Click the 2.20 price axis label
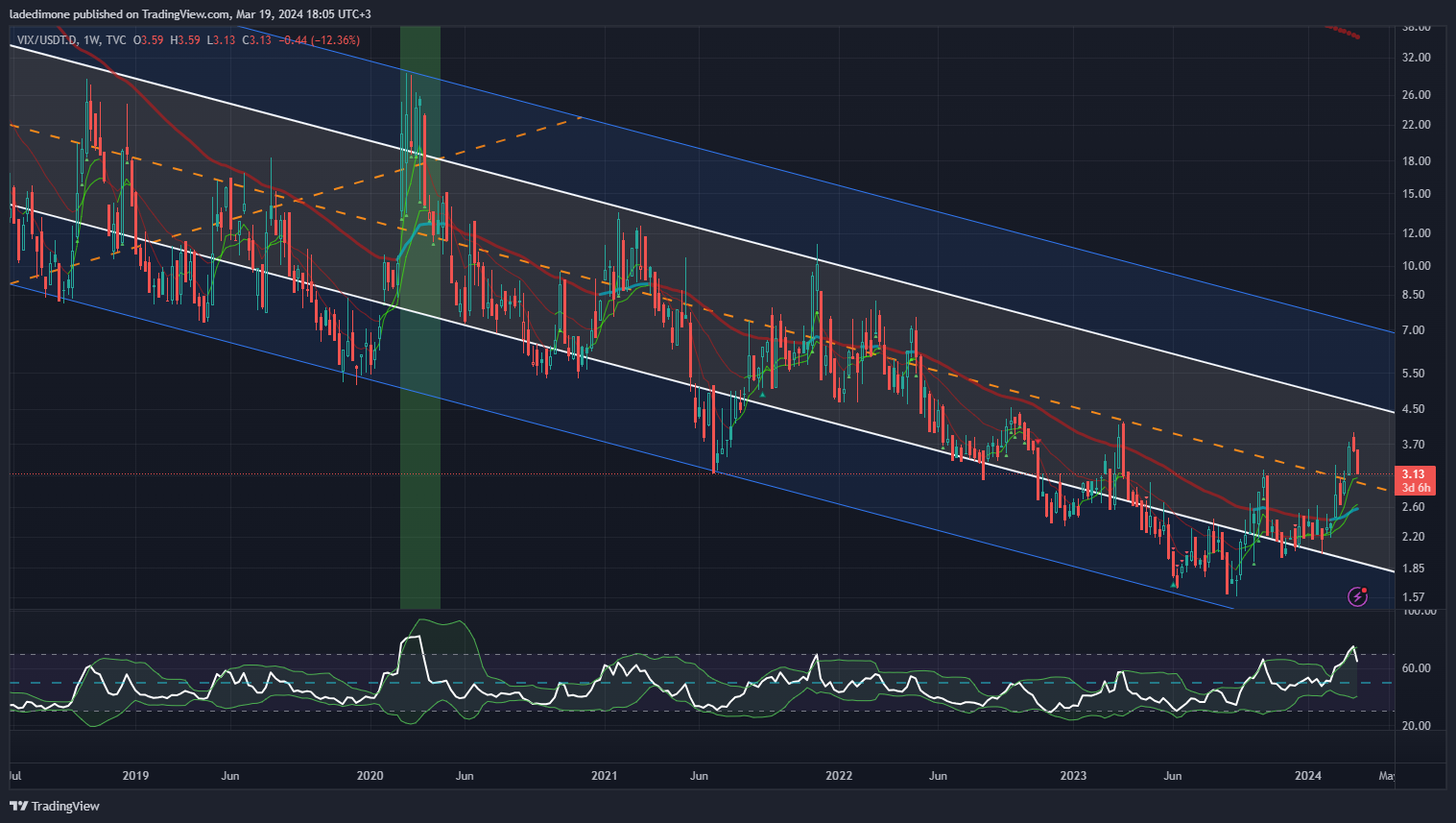This screenshot has height=823, width=1456. 1414,537
